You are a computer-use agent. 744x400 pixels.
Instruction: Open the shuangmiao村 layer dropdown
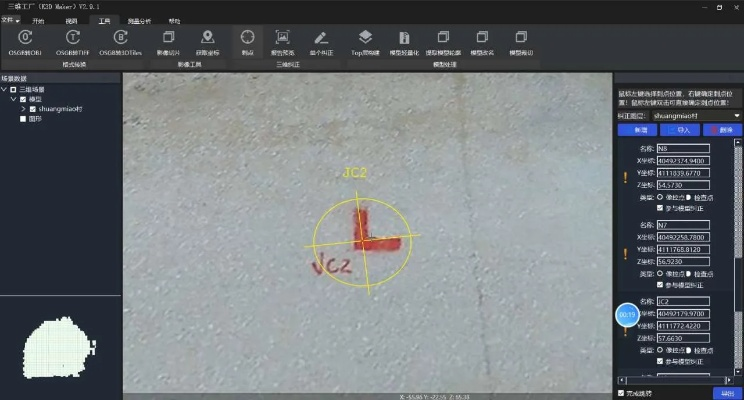pos(695,116)
